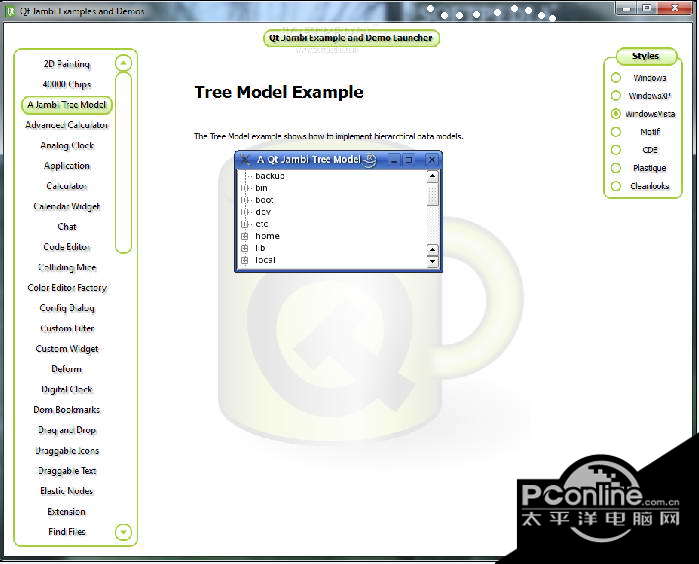
Task: Click the tree view scrollbar up arrow
Action: [432, 177]
